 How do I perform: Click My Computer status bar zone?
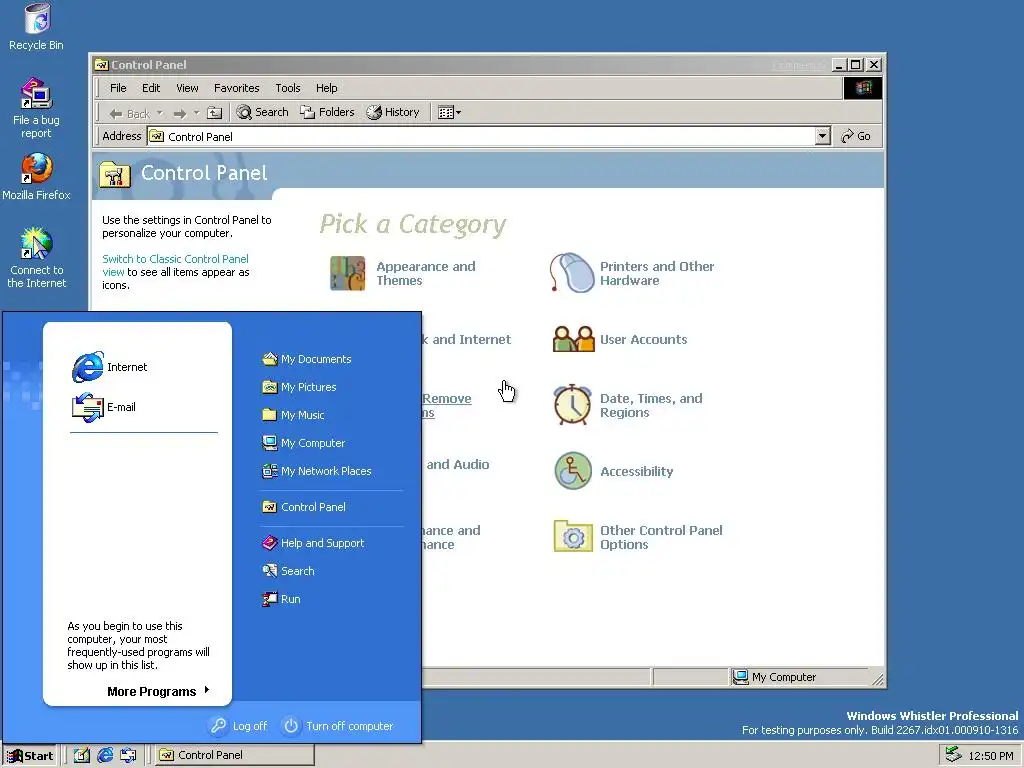click(799, 677)
